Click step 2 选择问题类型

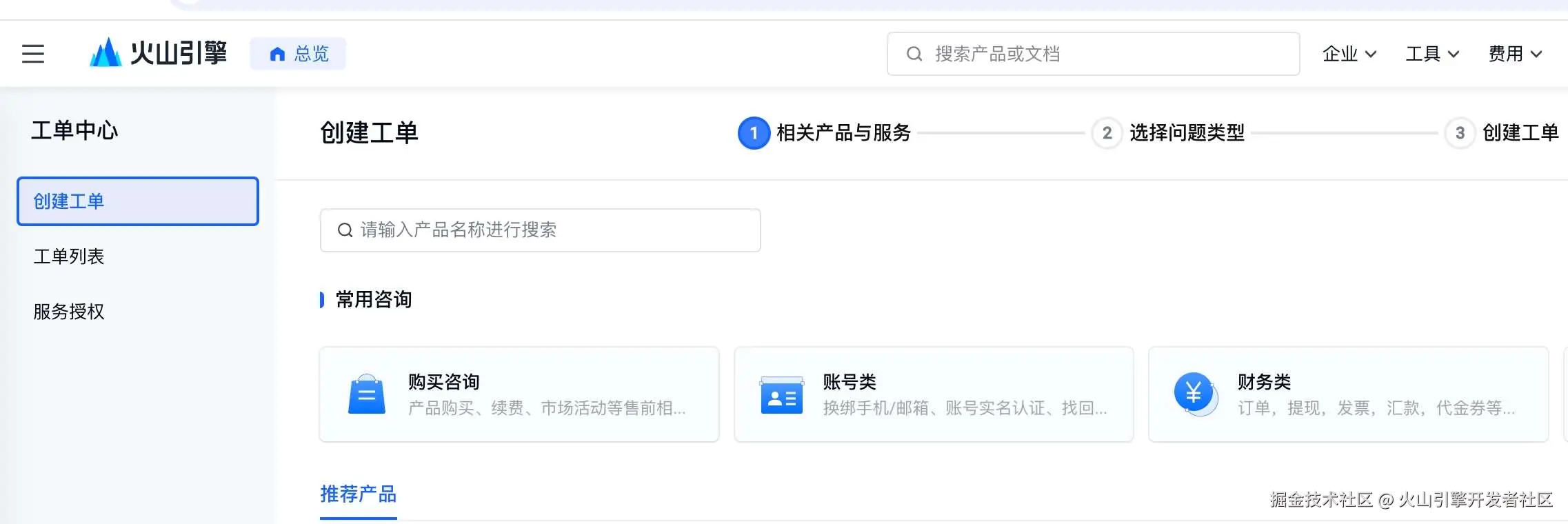pyautogui.click(x=1169, y=132)
